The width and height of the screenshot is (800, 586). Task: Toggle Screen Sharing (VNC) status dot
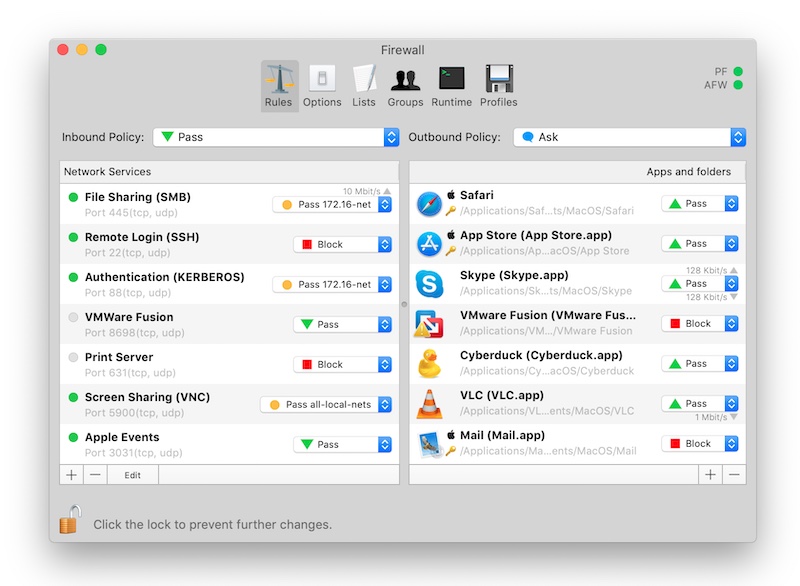click(x=73, y=397)
